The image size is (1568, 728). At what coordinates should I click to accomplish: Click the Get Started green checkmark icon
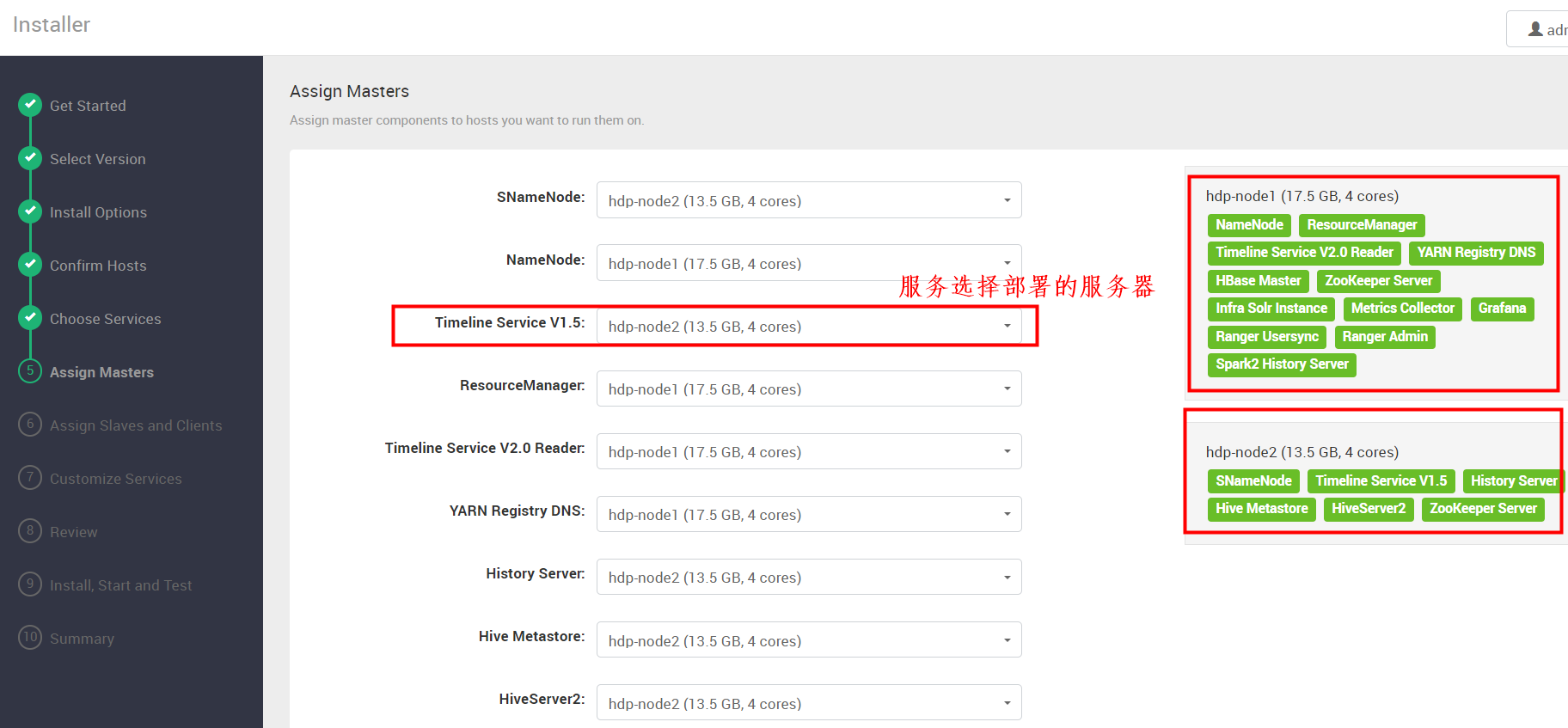(30, 105)
